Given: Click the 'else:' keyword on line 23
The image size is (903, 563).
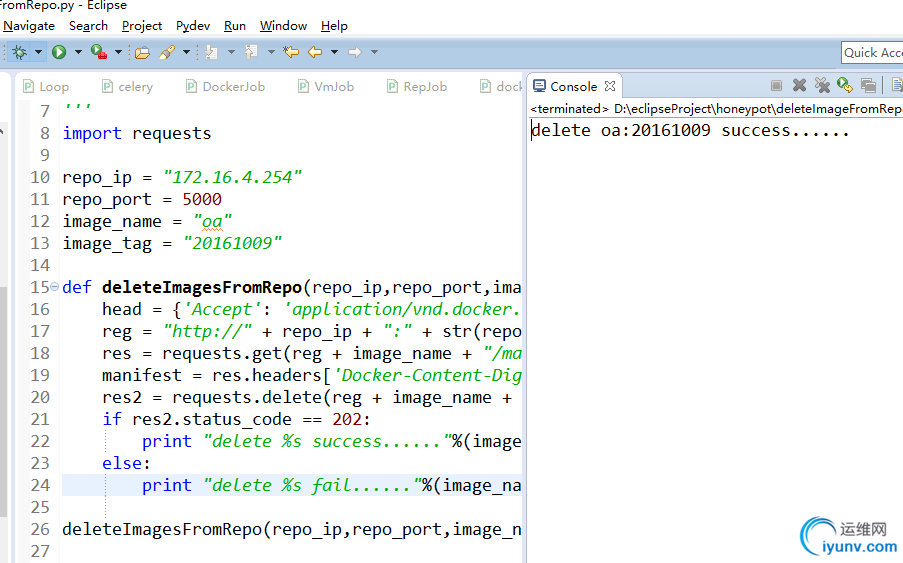Looking at the screenshot, I should point(126,463).
